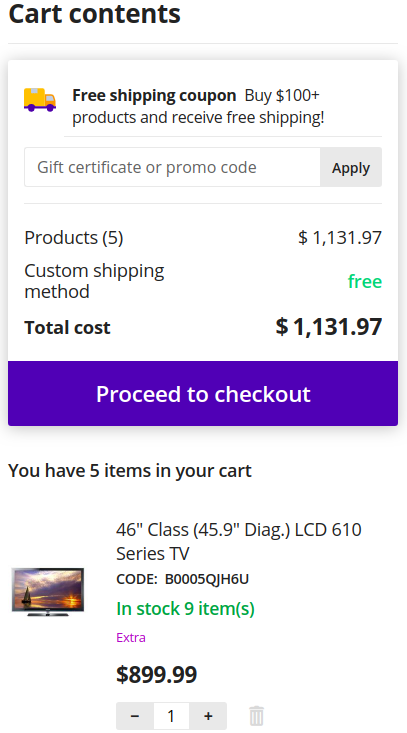Apply the promo code
The width and height of the screenshot is (407, 733).
pyautogui.click(x=351, y=167)
